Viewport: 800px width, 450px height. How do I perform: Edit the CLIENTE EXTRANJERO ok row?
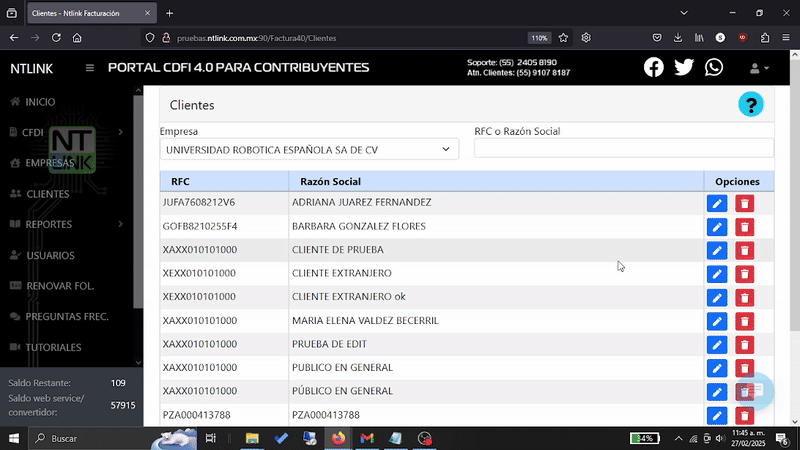point(717,298)
